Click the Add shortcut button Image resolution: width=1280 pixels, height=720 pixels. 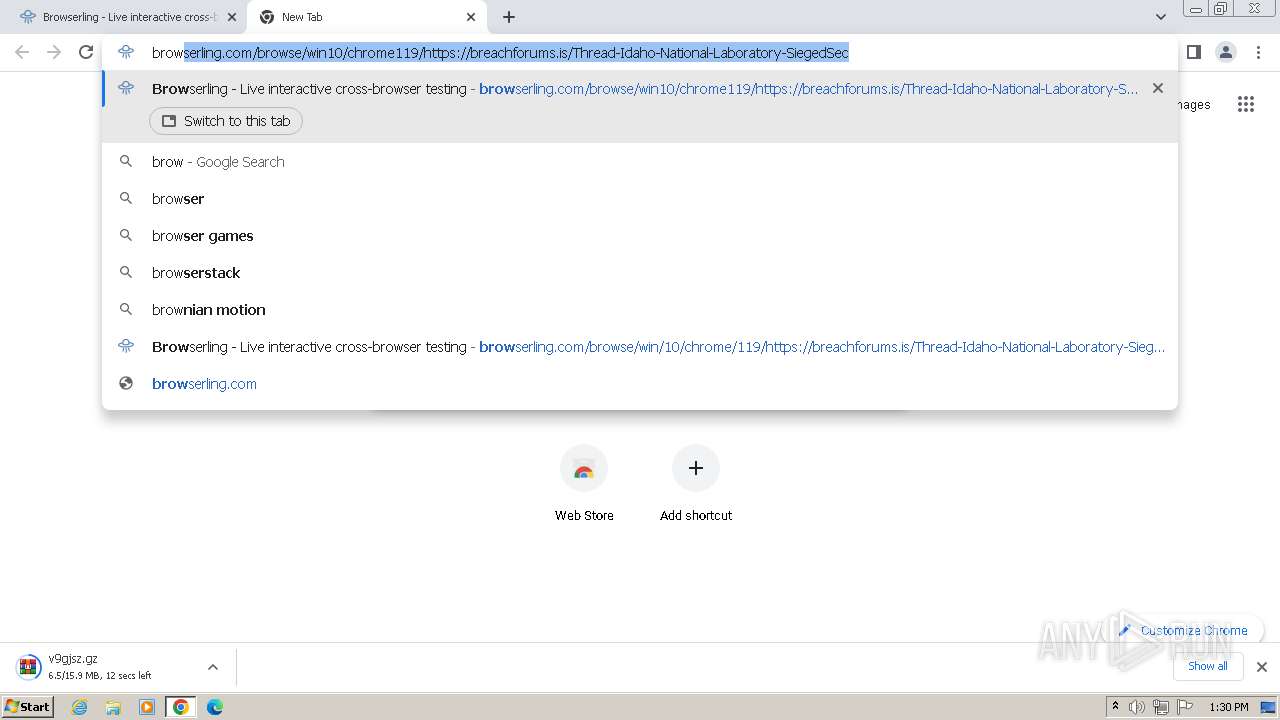696,484
